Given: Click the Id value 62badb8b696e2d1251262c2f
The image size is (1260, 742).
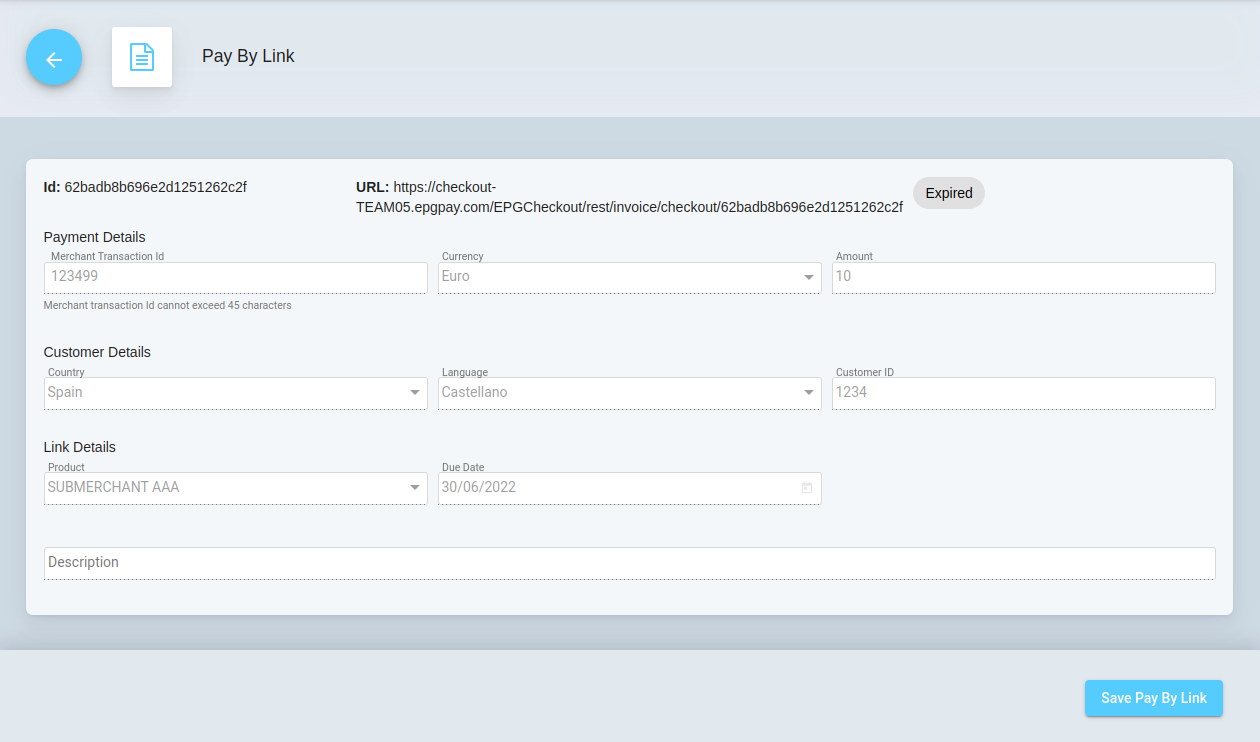Looking at the screenshot, I should (x=155, y=187).
